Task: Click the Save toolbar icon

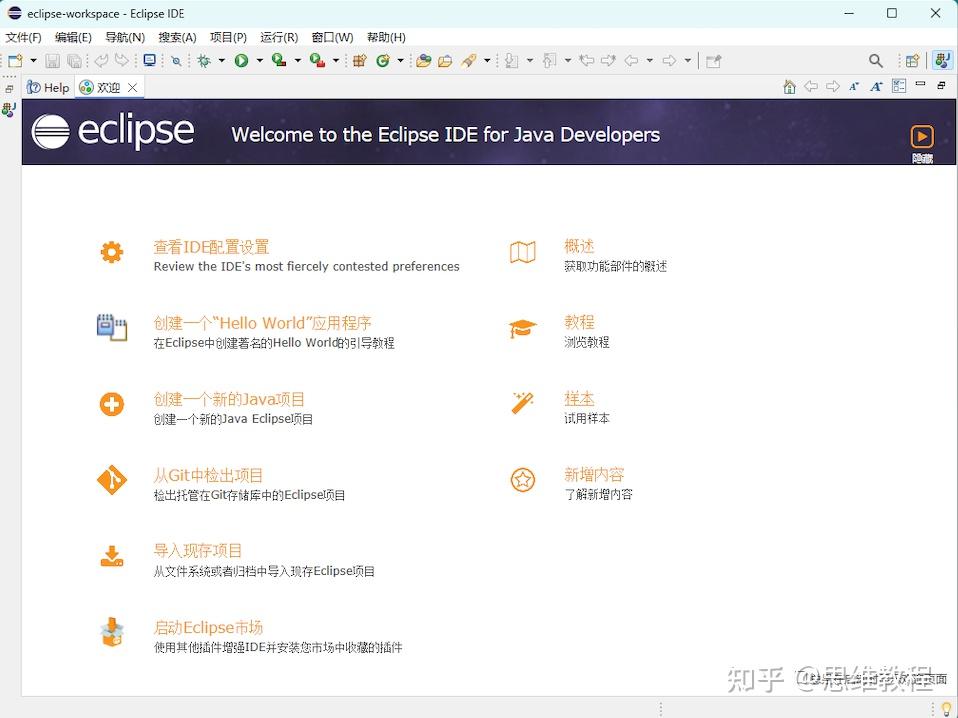Action: click(x=52, y=61)
